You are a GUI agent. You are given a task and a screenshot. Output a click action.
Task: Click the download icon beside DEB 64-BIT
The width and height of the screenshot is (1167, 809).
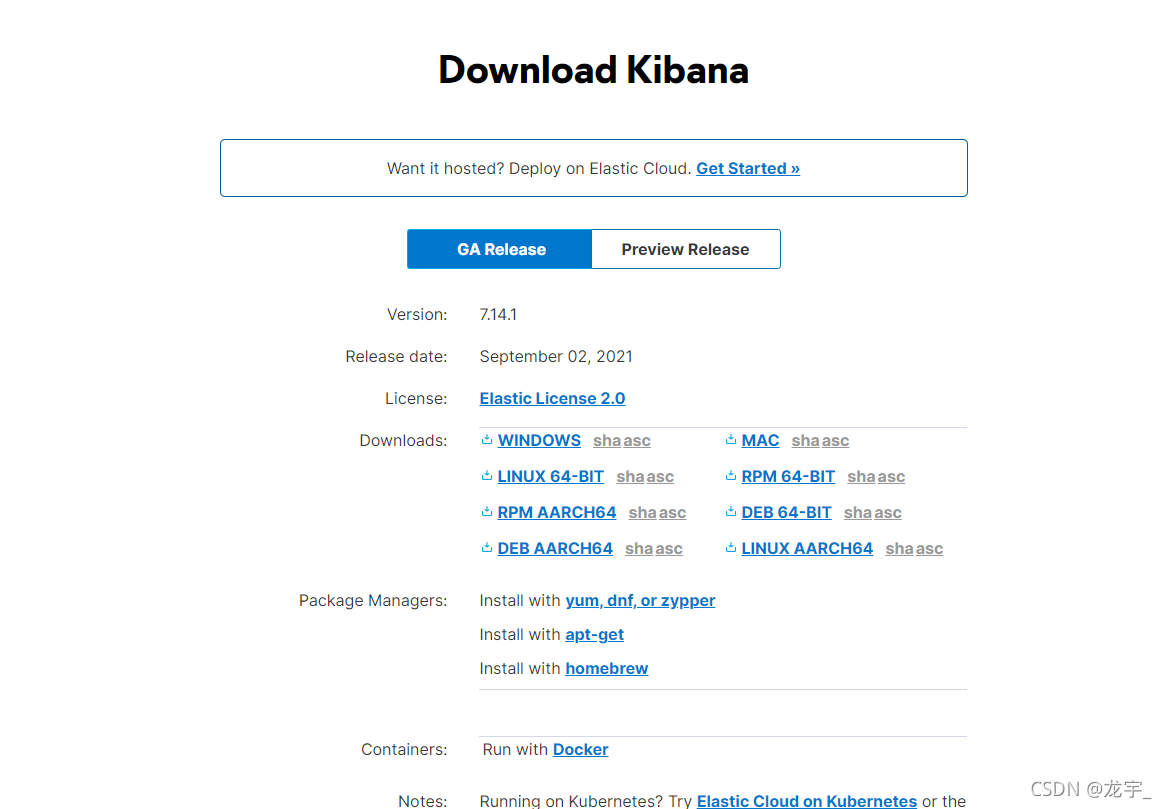731,511
